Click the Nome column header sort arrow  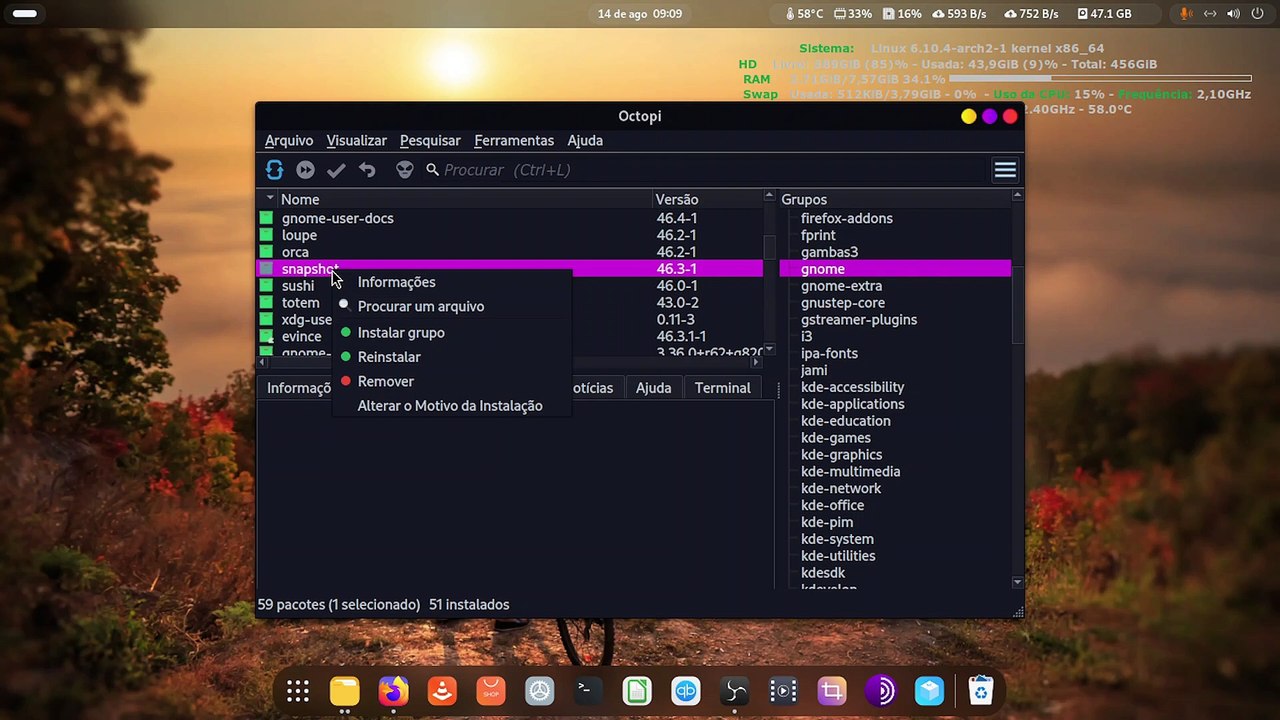tap(269, 199)
